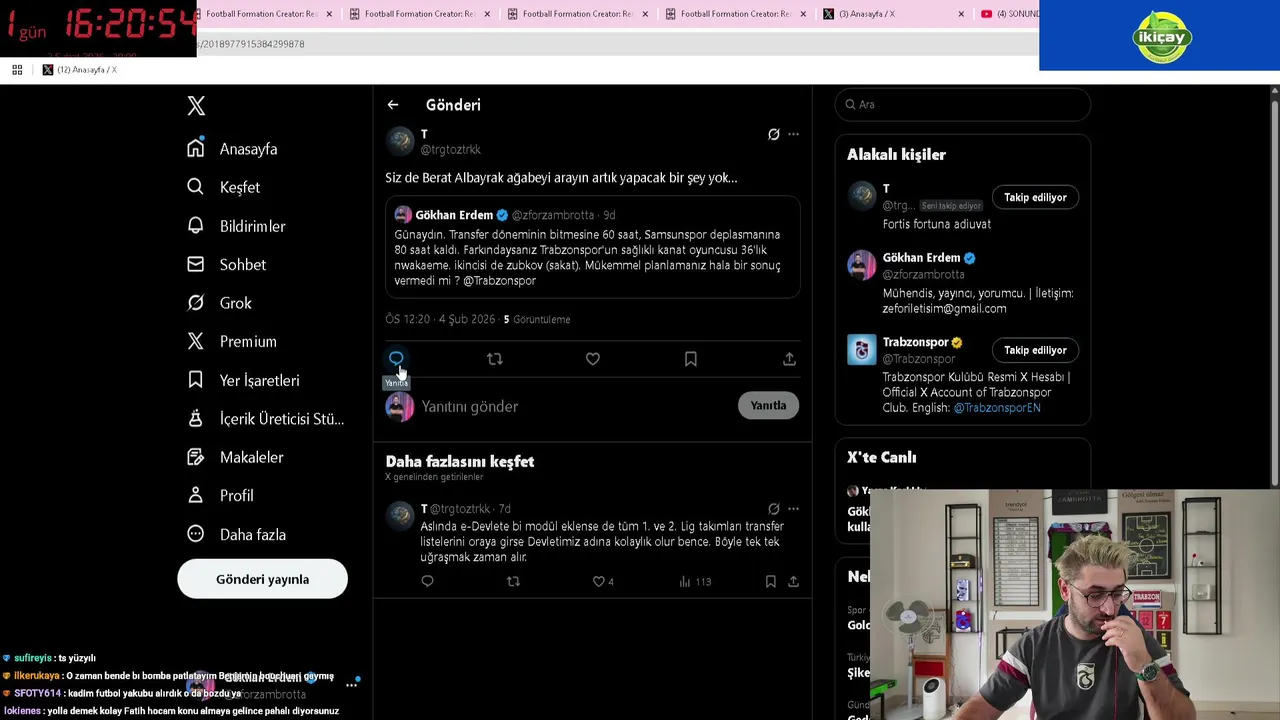Open Sohbet messages
The width and height of the screenshot is (1280, 720).
point(226,264)
